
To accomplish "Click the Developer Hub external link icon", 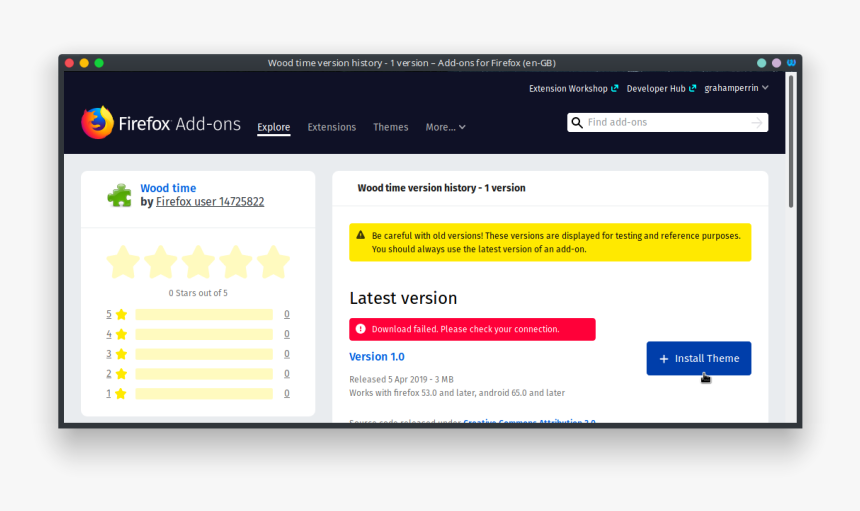I will point(693,88).
